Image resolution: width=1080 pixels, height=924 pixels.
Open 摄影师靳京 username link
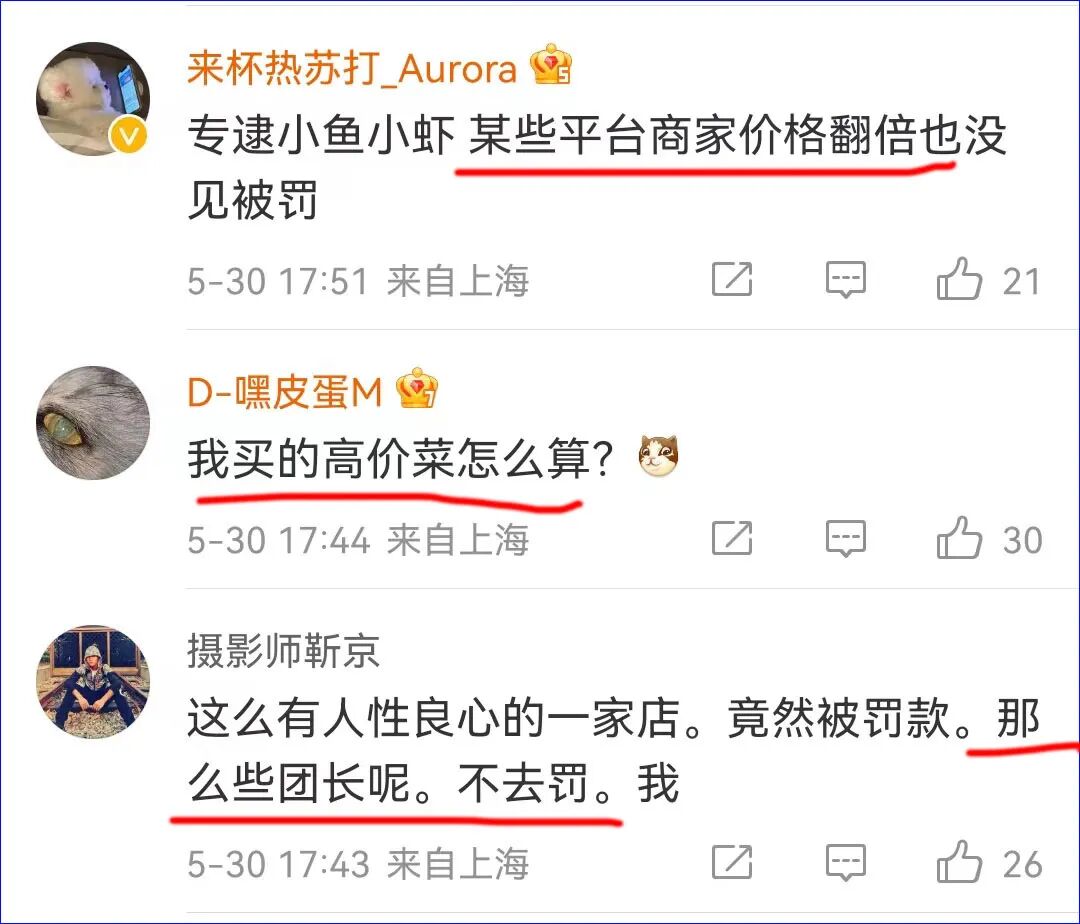(283, 651)
